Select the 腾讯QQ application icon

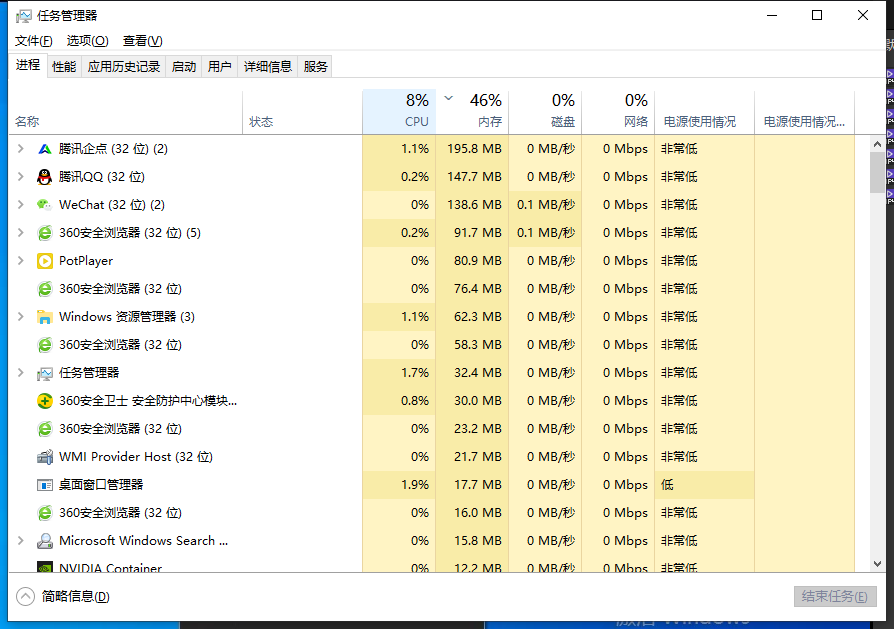(43, 176)
